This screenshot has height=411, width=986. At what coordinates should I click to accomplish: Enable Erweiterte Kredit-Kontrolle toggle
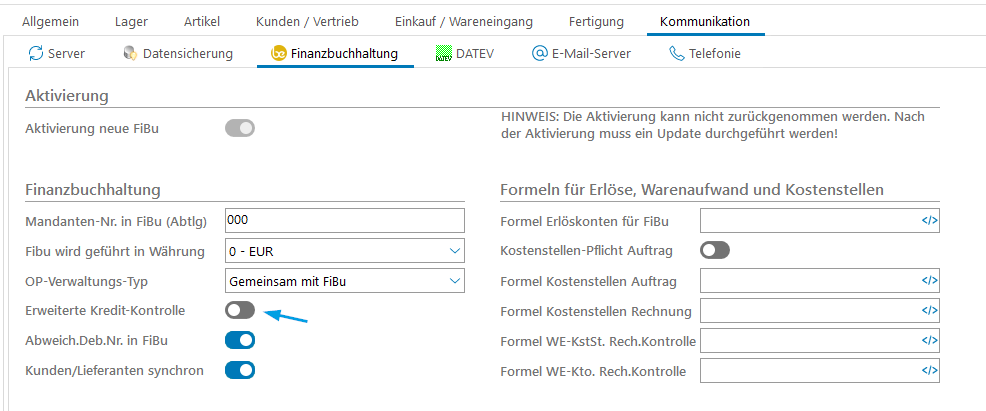(x=240, y=311)
